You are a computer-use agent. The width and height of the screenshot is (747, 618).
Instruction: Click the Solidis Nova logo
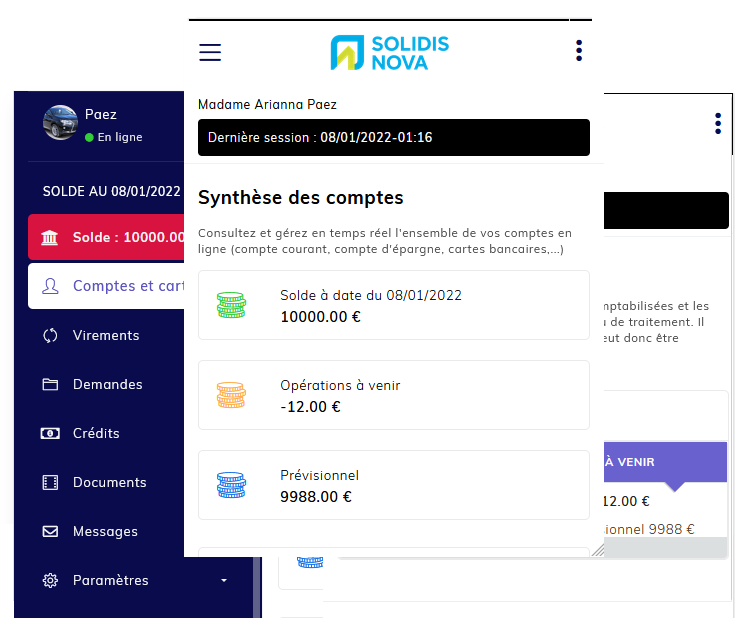click(x=390, y=53)
